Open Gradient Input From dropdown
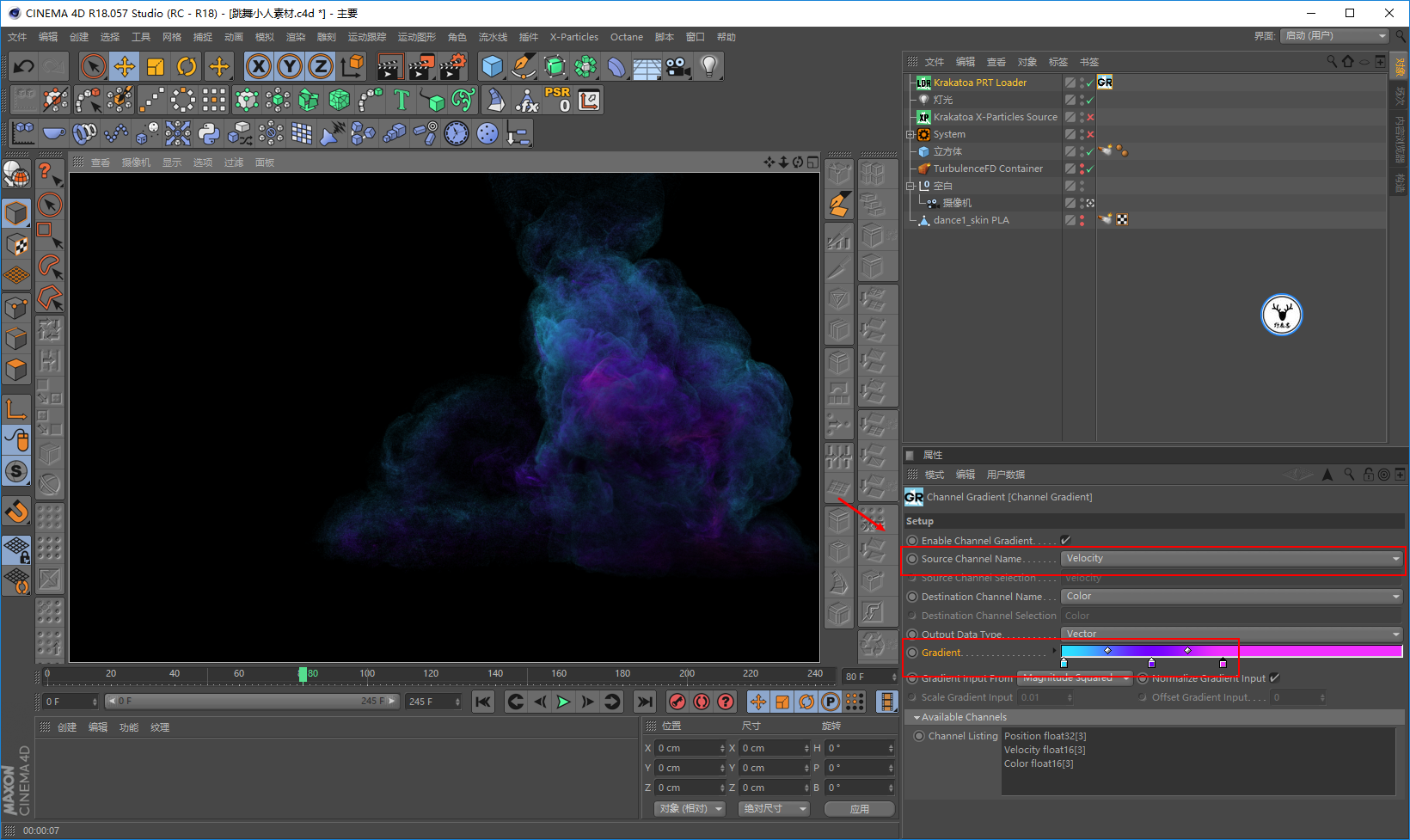1410x840 pixels. click(1075, 678)
